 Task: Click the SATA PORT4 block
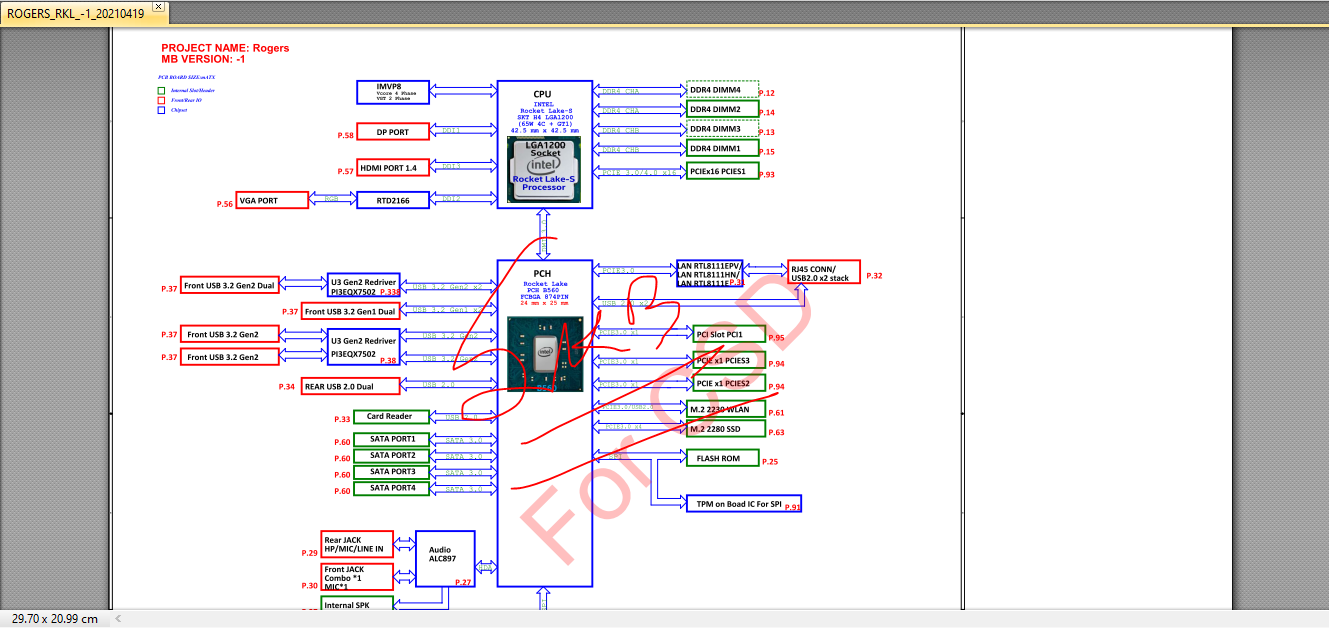point(390,488)
